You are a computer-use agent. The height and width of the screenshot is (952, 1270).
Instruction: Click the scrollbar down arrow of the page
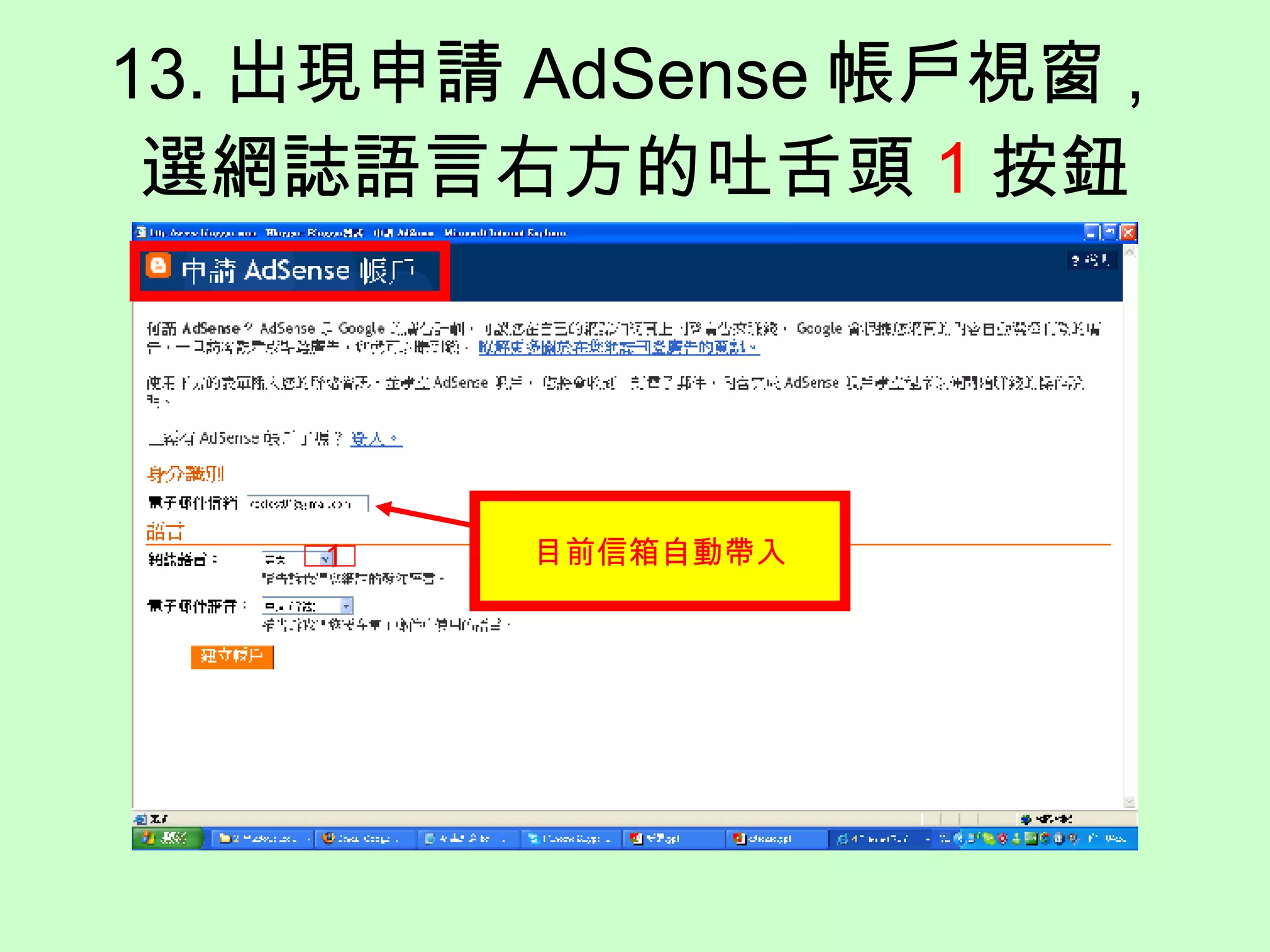click(1130, 802)
